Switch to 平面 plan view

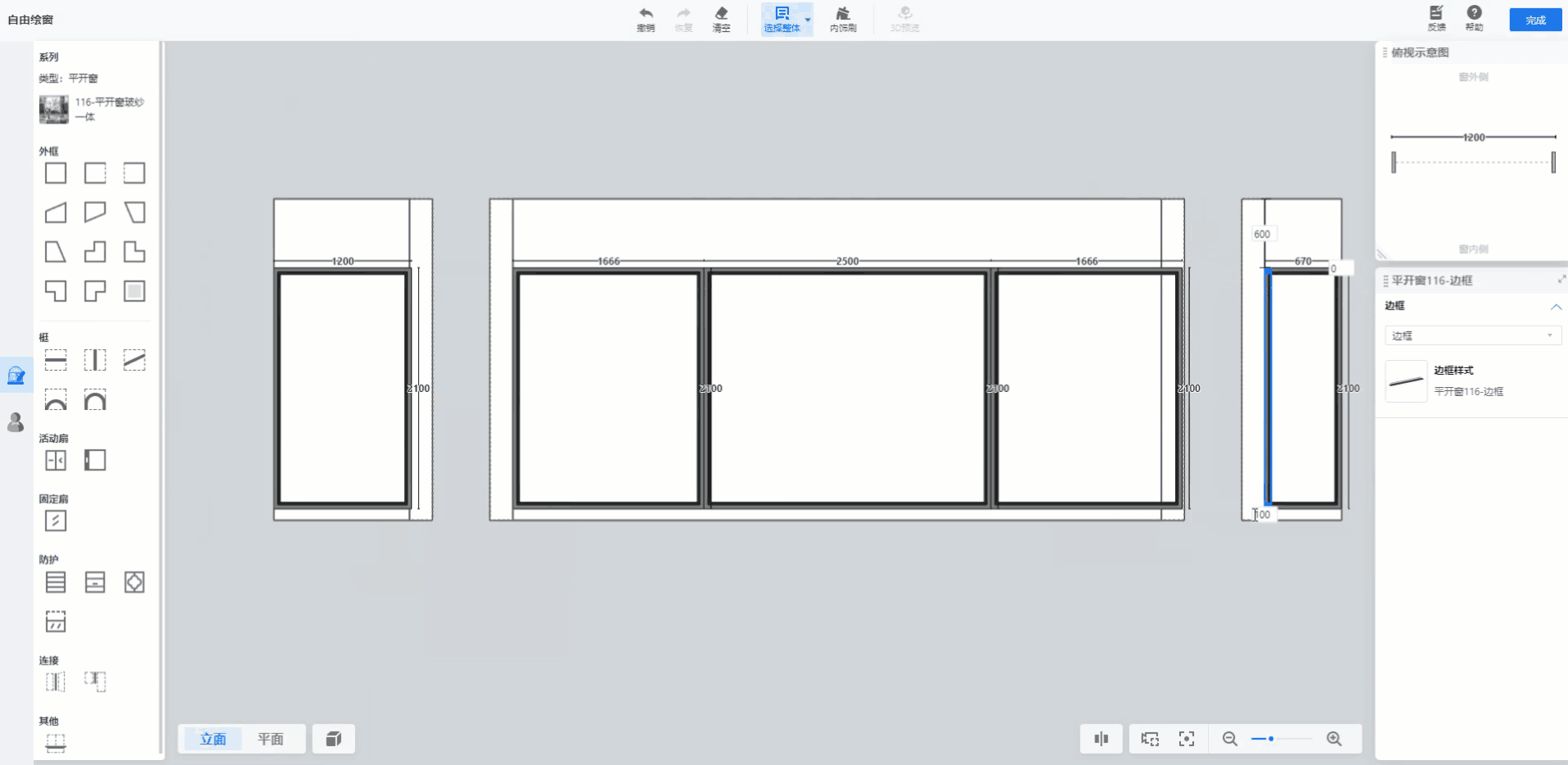[x=271, y=739]
